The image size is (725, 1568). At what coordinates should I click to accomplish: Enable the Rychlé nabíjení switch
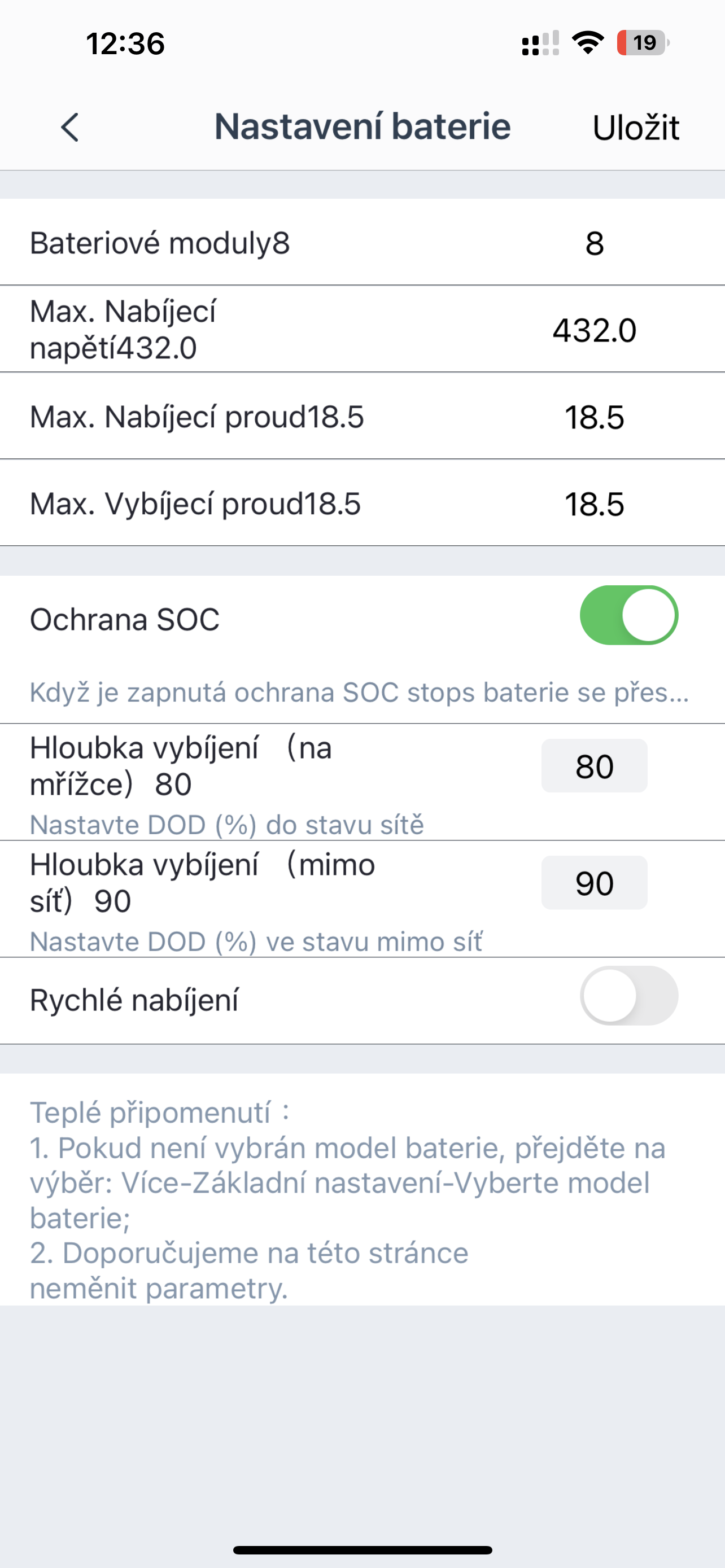click(628, 995)
